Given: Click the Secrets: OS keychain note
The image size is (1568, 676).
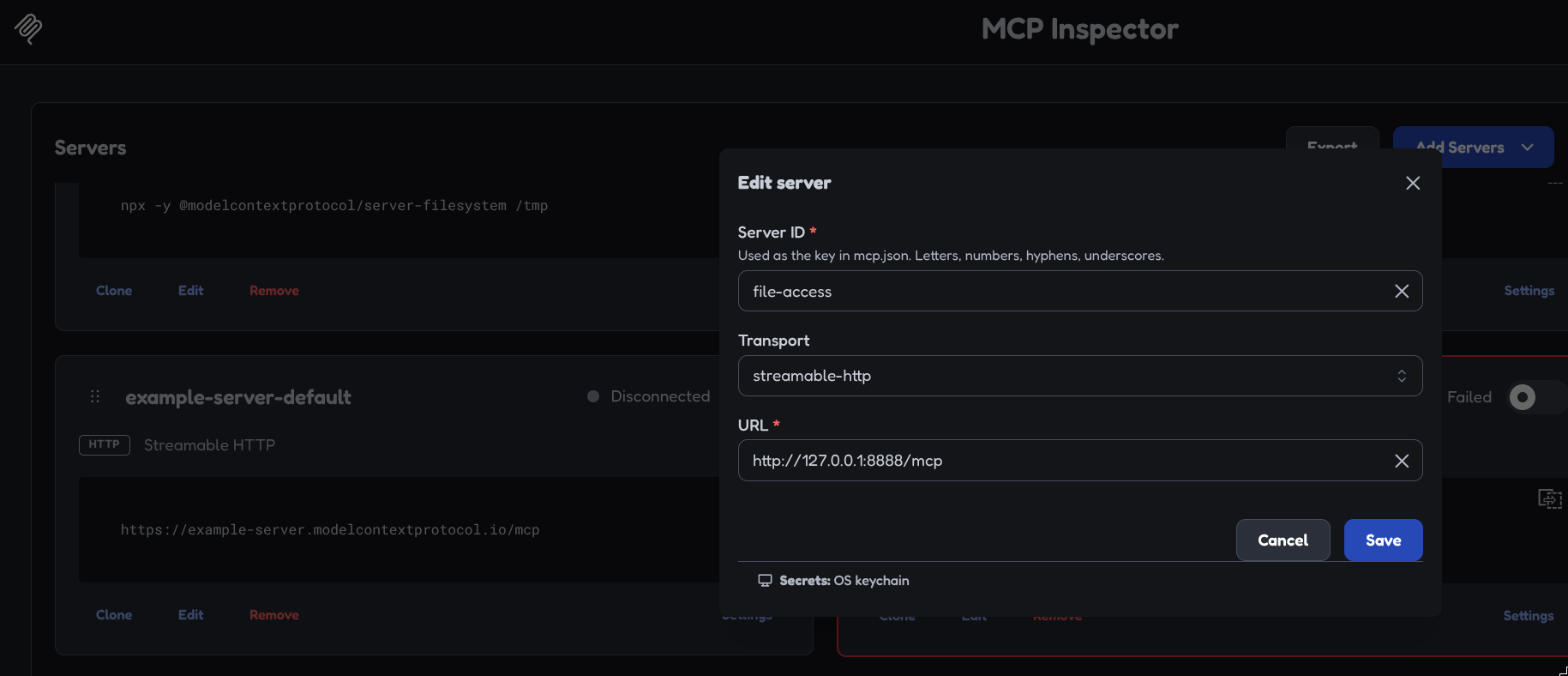Looking at the screenshot, I should click(833, 581).
